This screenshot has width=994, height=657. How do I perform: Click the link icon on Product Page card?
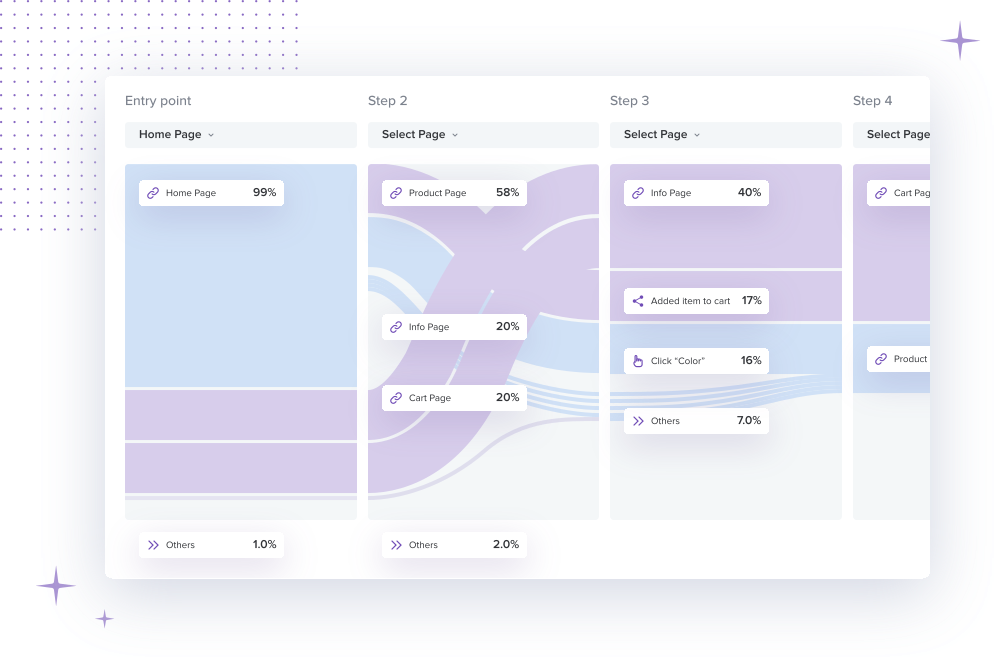pos(396,193)
